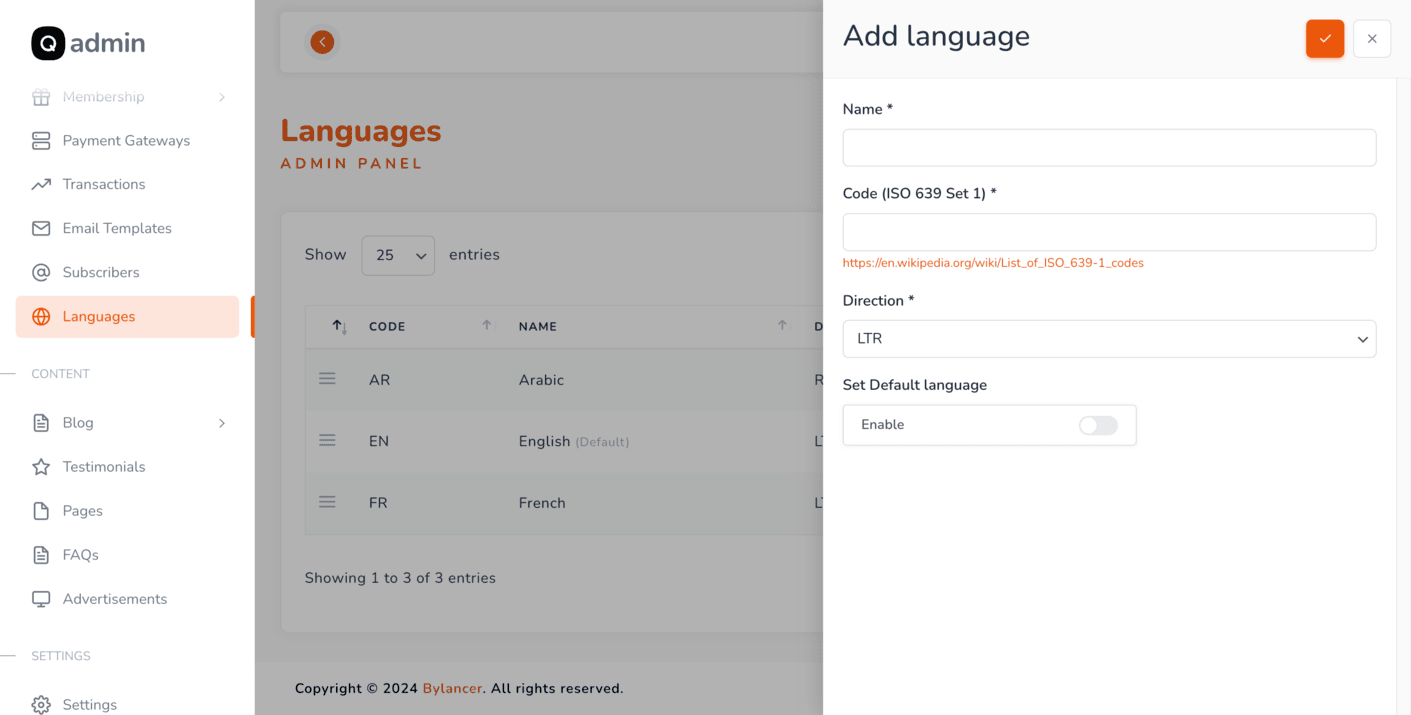Click the Add language panel scrollbar

point(1403,397)
